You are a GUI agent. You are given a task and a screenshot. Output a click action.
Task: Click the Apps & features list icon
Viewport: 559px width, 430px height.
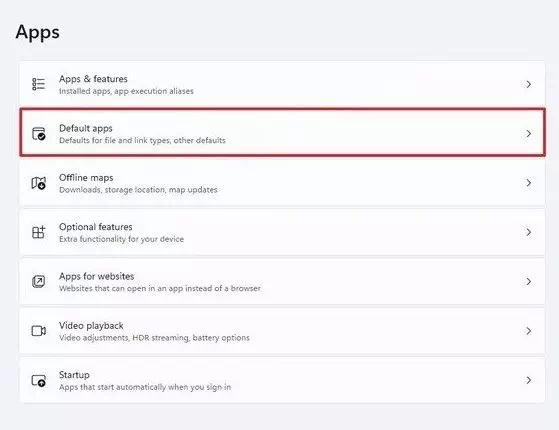pos(39,84)
